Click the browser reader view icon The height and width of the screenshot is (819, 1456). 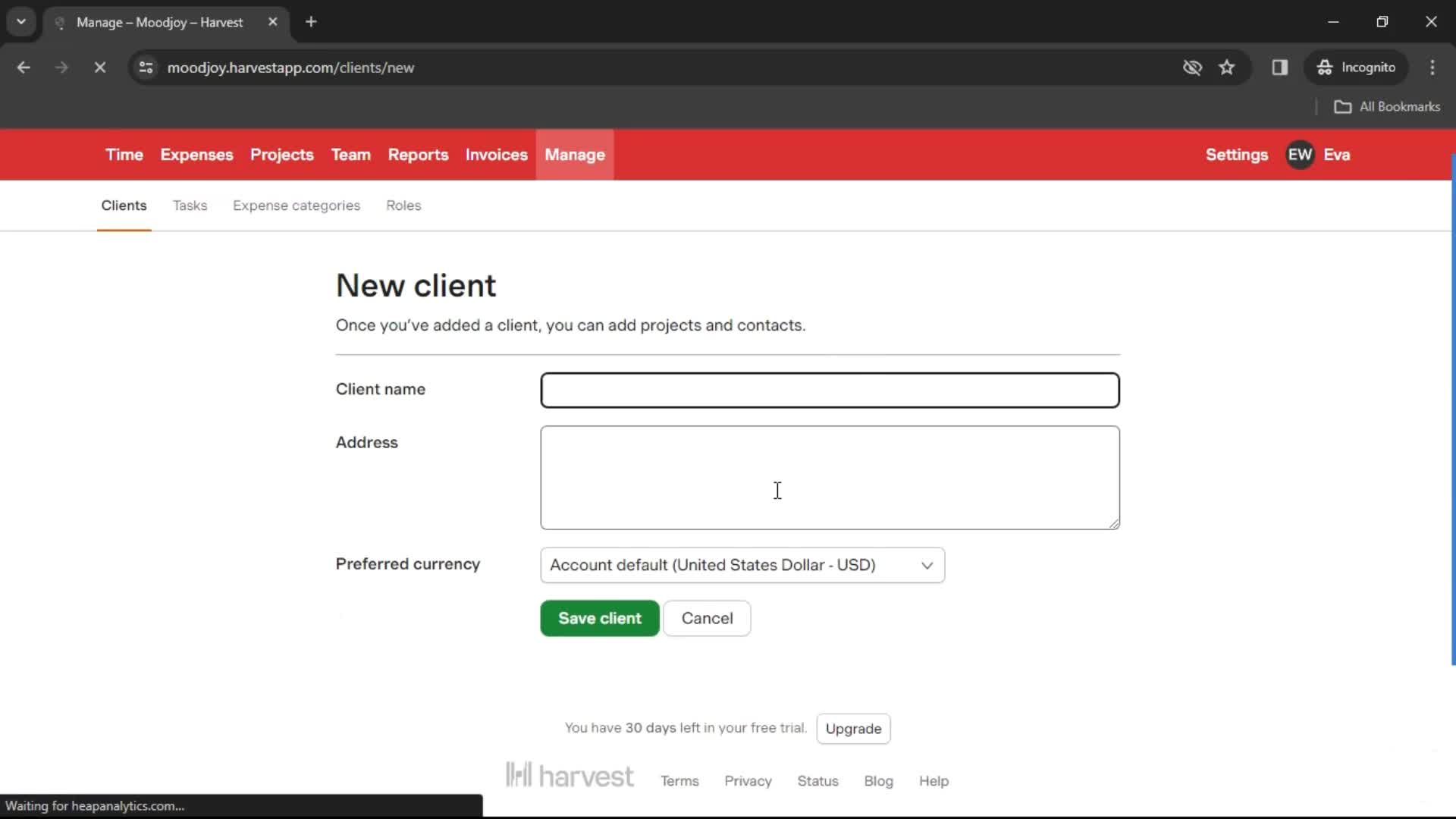point(1281,67)
